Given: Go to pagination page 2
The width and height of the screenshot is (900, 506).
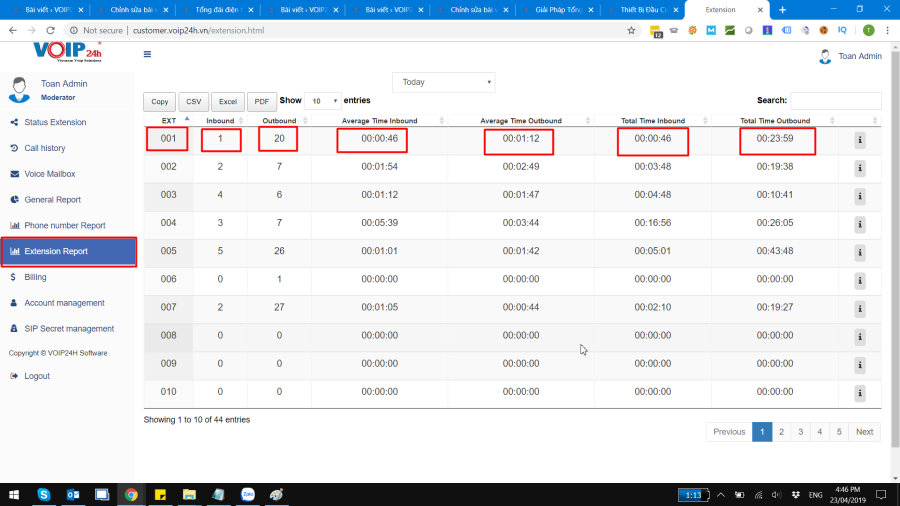Looking at the screenshot, I should coord(781,432).
